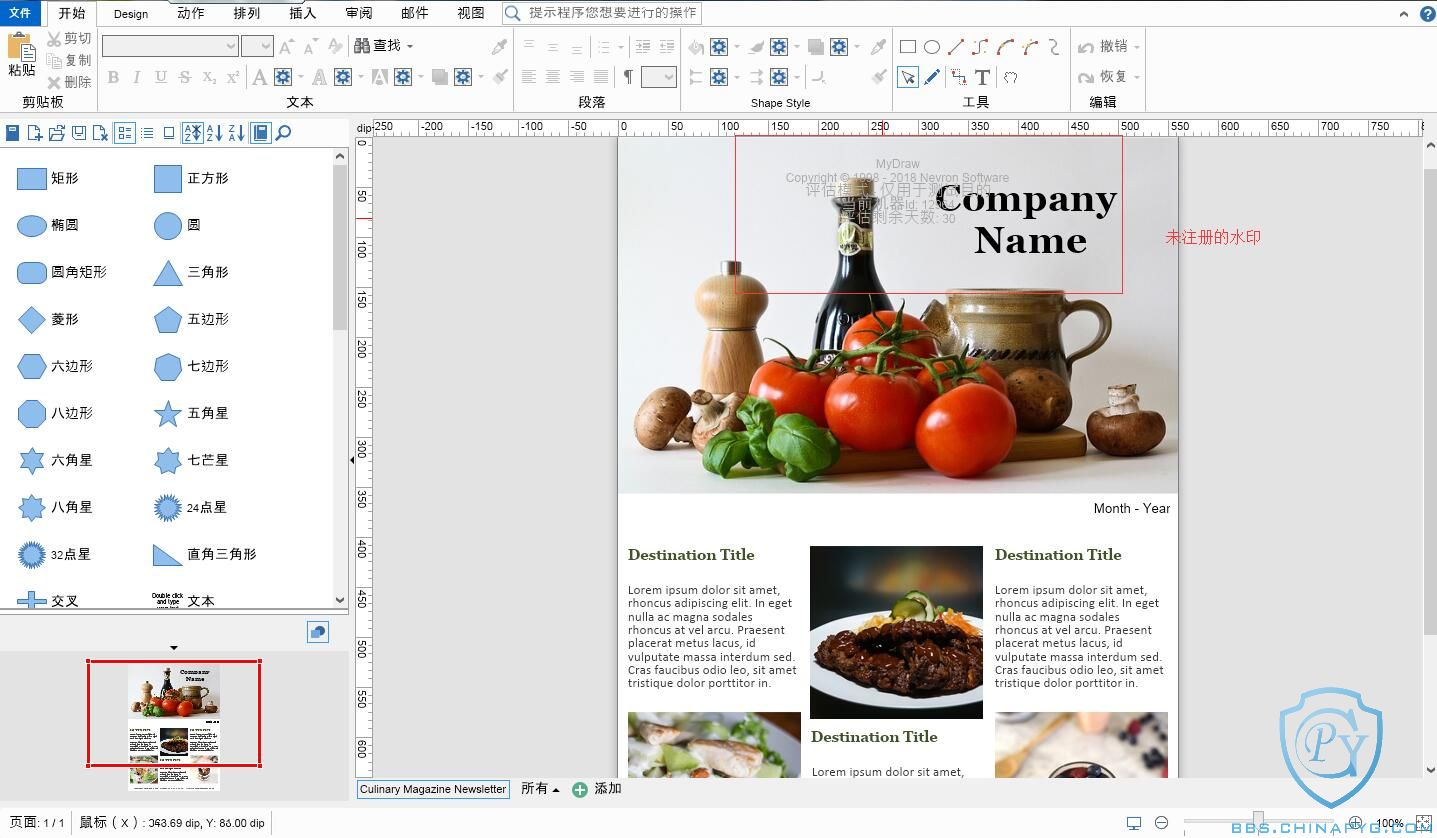
Task: Activate the Pointer selection tool
Action: 908,77
